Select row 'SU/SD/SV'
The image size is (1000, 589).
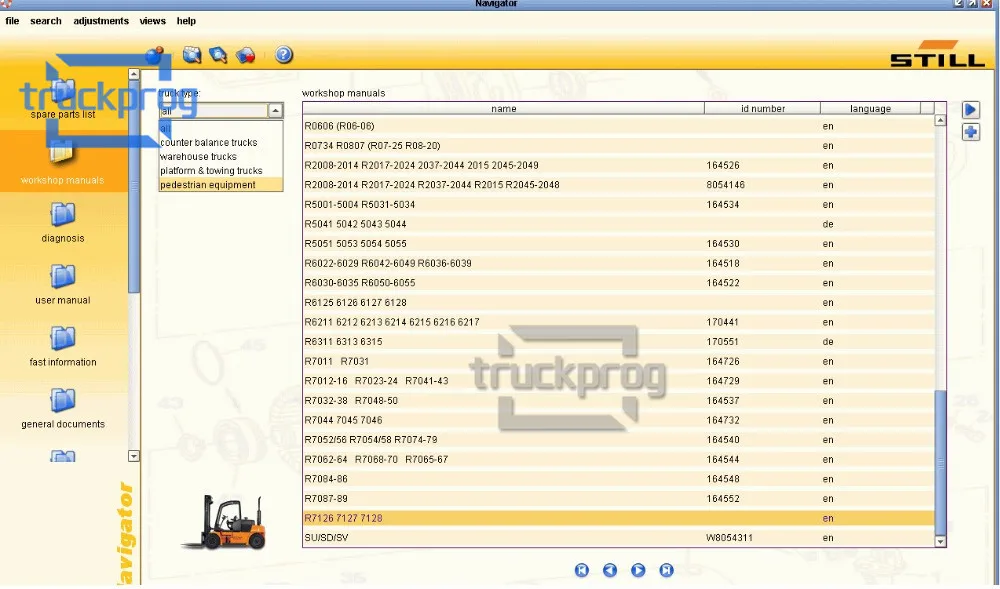[x=619, y=538]
